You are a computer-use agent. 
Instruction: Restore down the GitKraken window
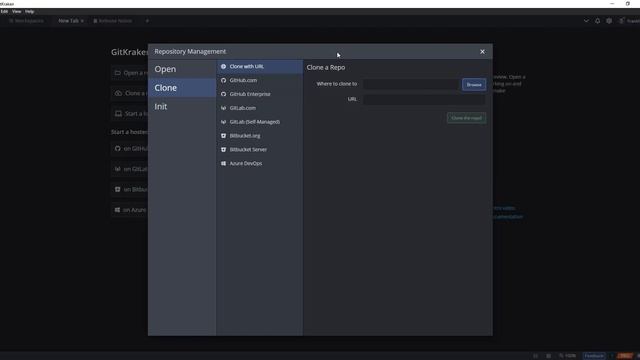pos(628,4)
